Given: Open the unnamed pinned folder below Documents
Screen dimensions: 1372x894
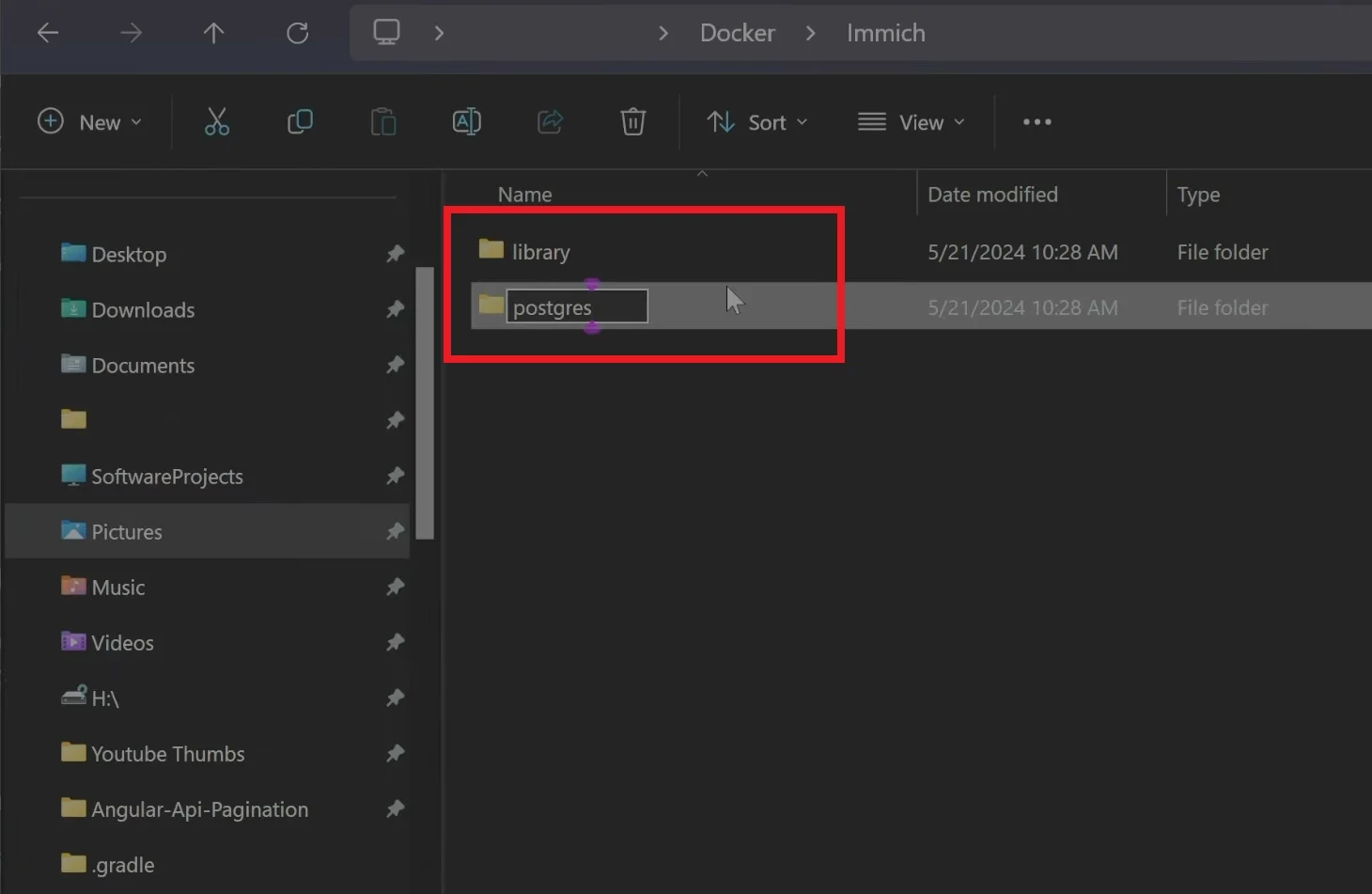Looking at the screenshot, I should click(x=73, y=419).
